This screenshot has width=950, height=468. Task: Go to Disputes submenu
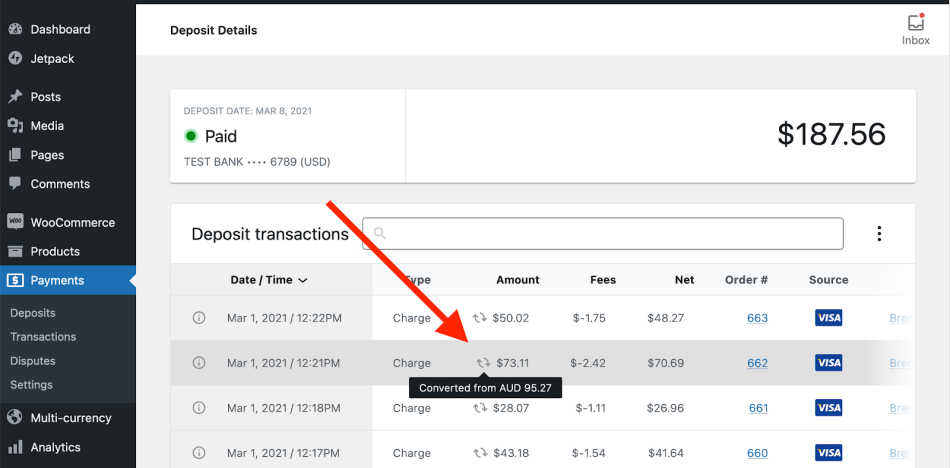33,361
